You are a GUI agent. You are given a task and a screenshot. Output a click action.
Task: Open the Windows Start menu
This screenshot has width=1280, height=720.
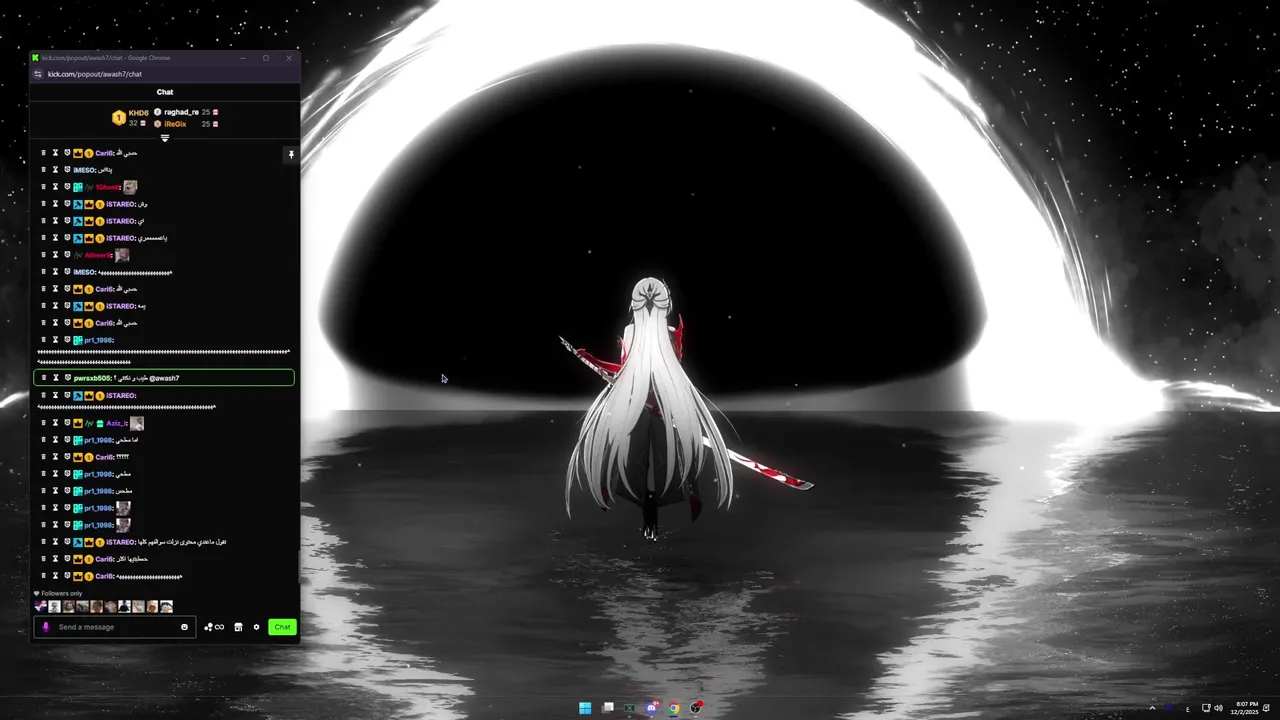[x=585, y=708]
